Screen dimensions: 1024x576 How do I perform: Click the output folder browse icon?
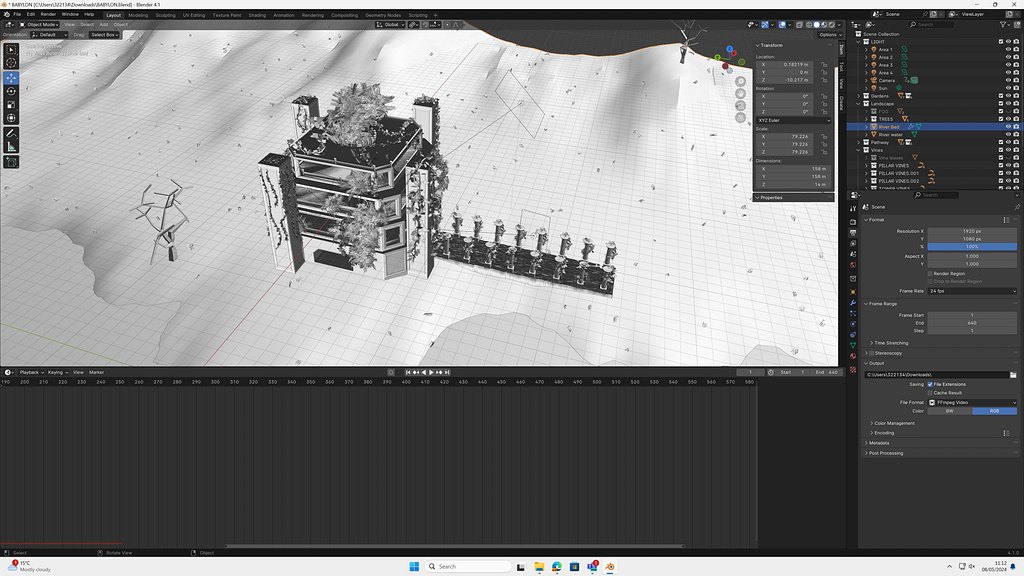(x=1013, y=374)
